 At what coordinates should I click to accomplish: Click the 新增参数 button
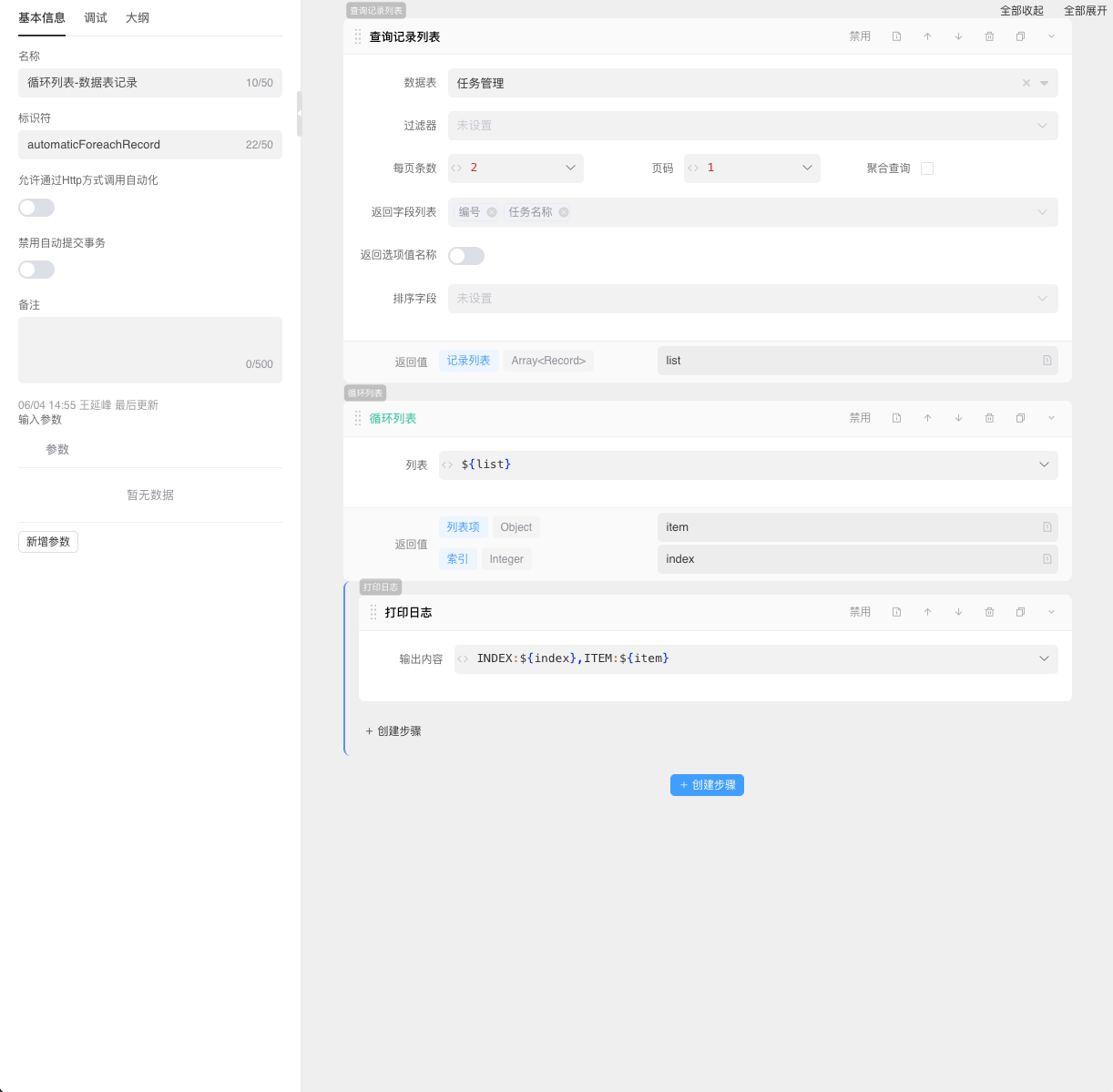click(48, 542)
